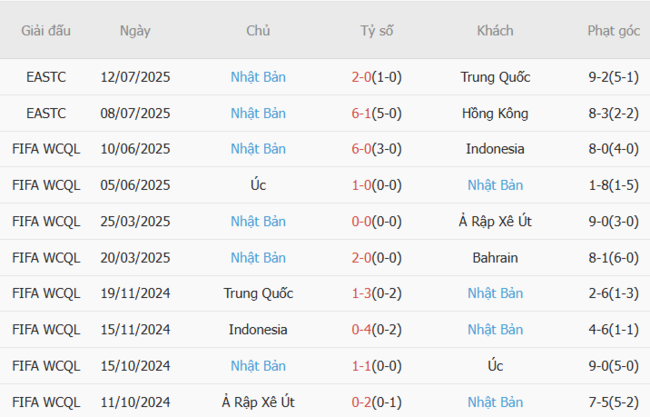Open the 6-0(3-0) score versus Indonesia
The height and width of the screenshot is (417, 650).
coord(377,149)
